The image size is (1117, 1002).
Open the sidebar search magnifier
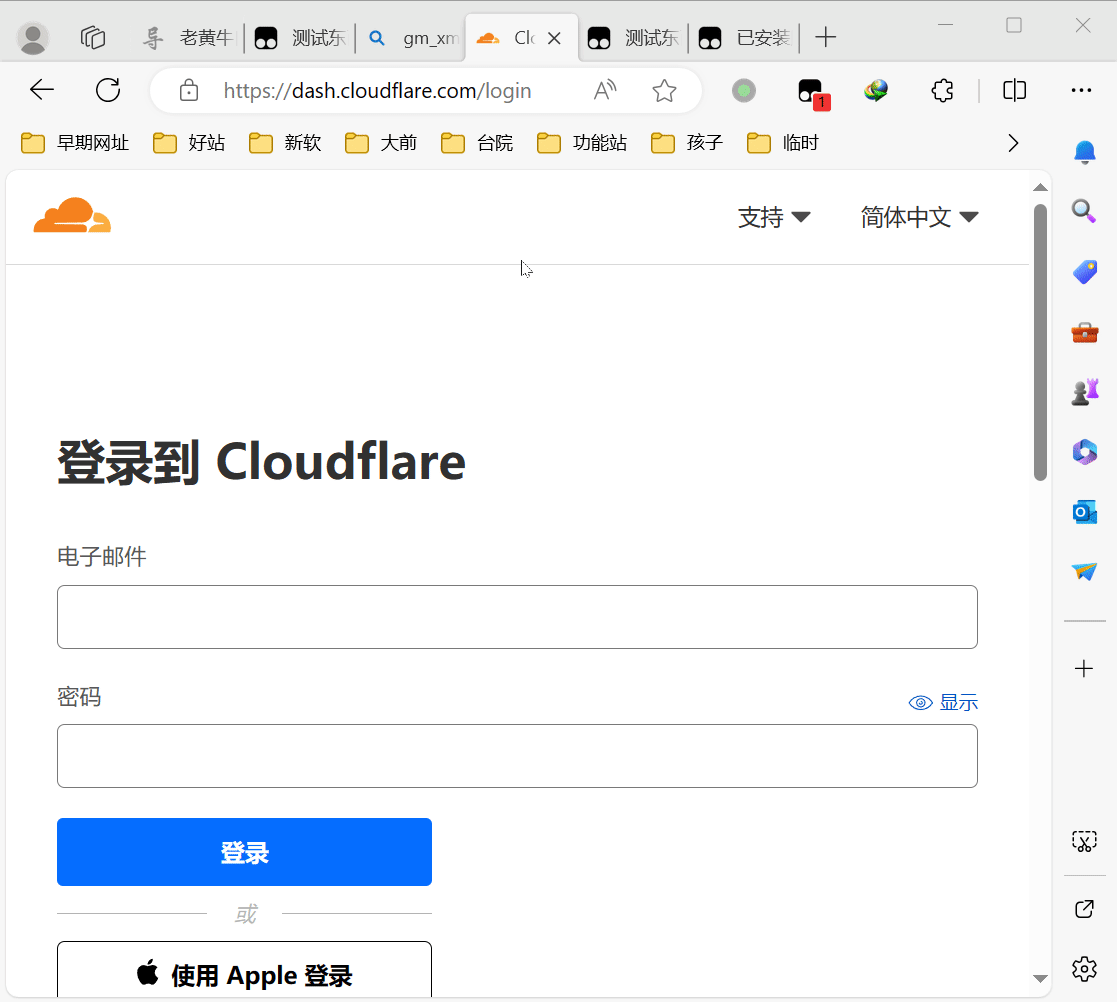(1084, 211)
